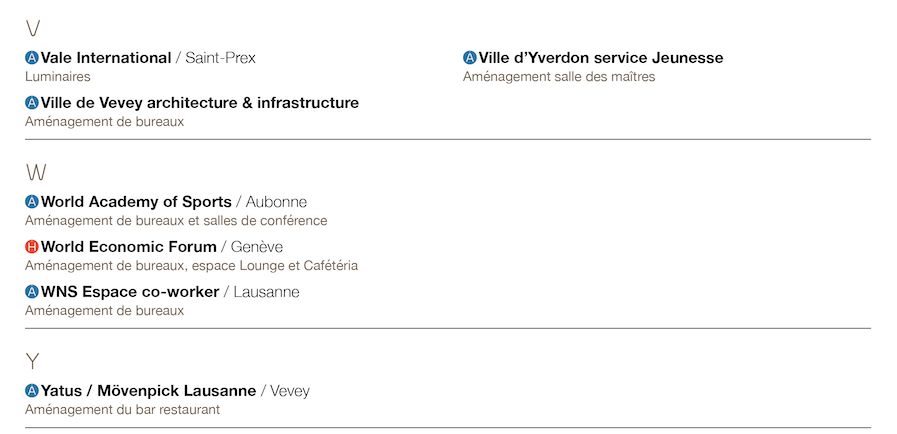
Task: Open Ville de Vevey architecture & infrastructure
Action: [x=200, y=103]
